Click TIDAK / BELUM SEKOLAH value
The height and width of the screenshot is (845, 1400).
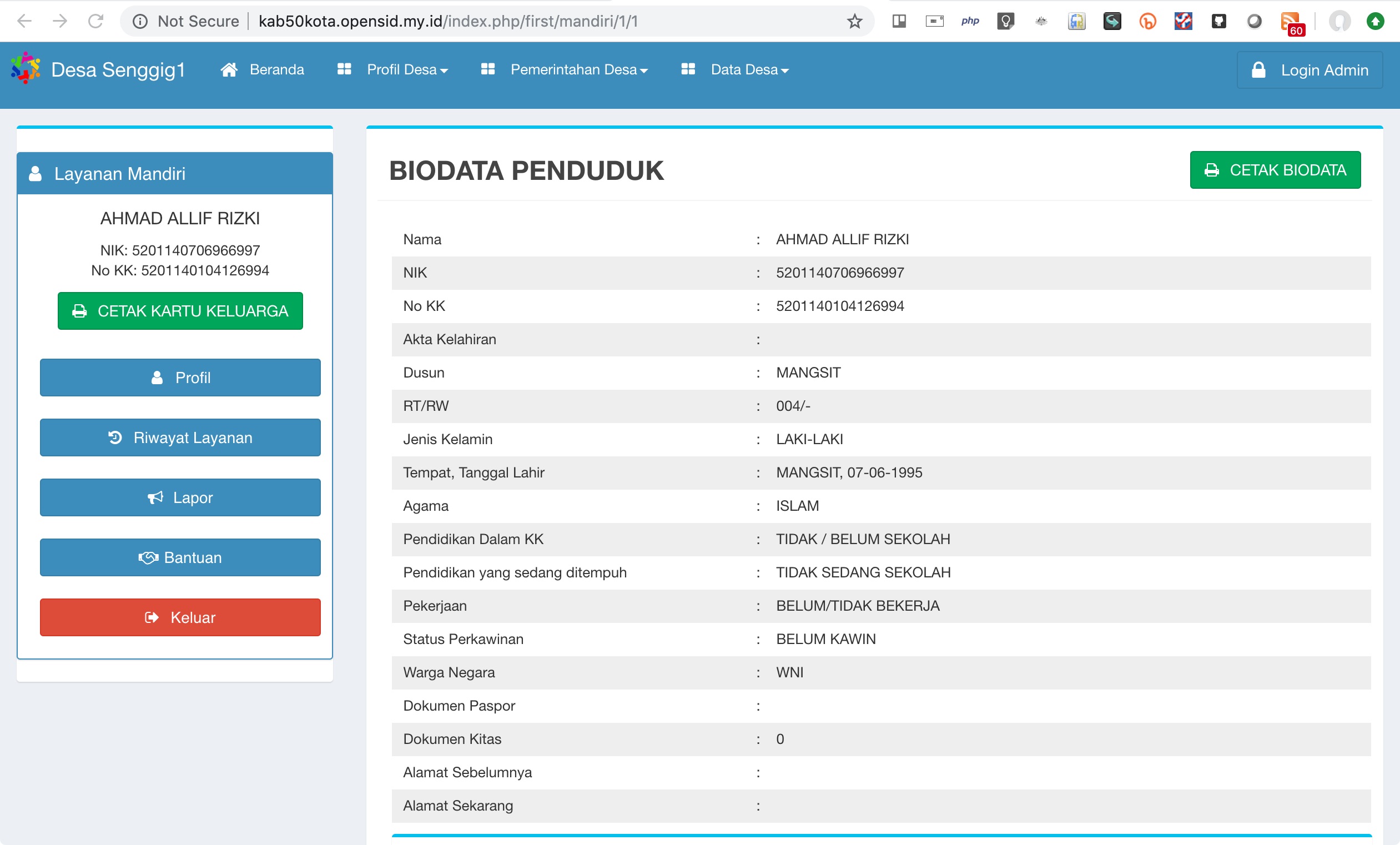pyautogui.click(x=863, y=539)
